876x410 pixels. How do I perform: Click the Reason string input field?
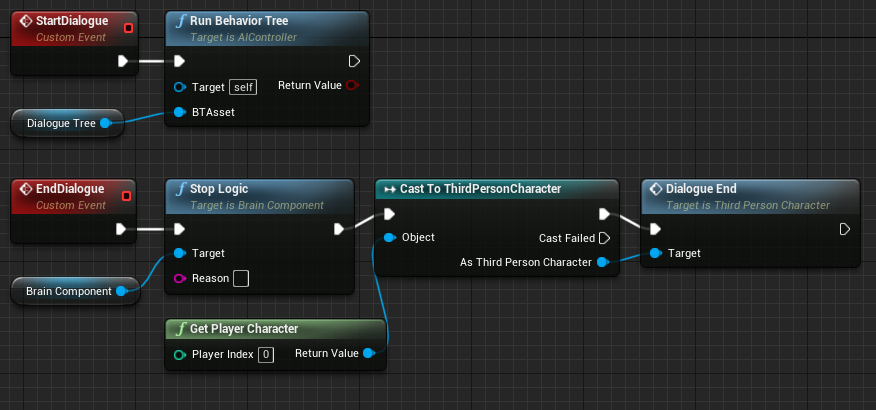tap(241, 278)
